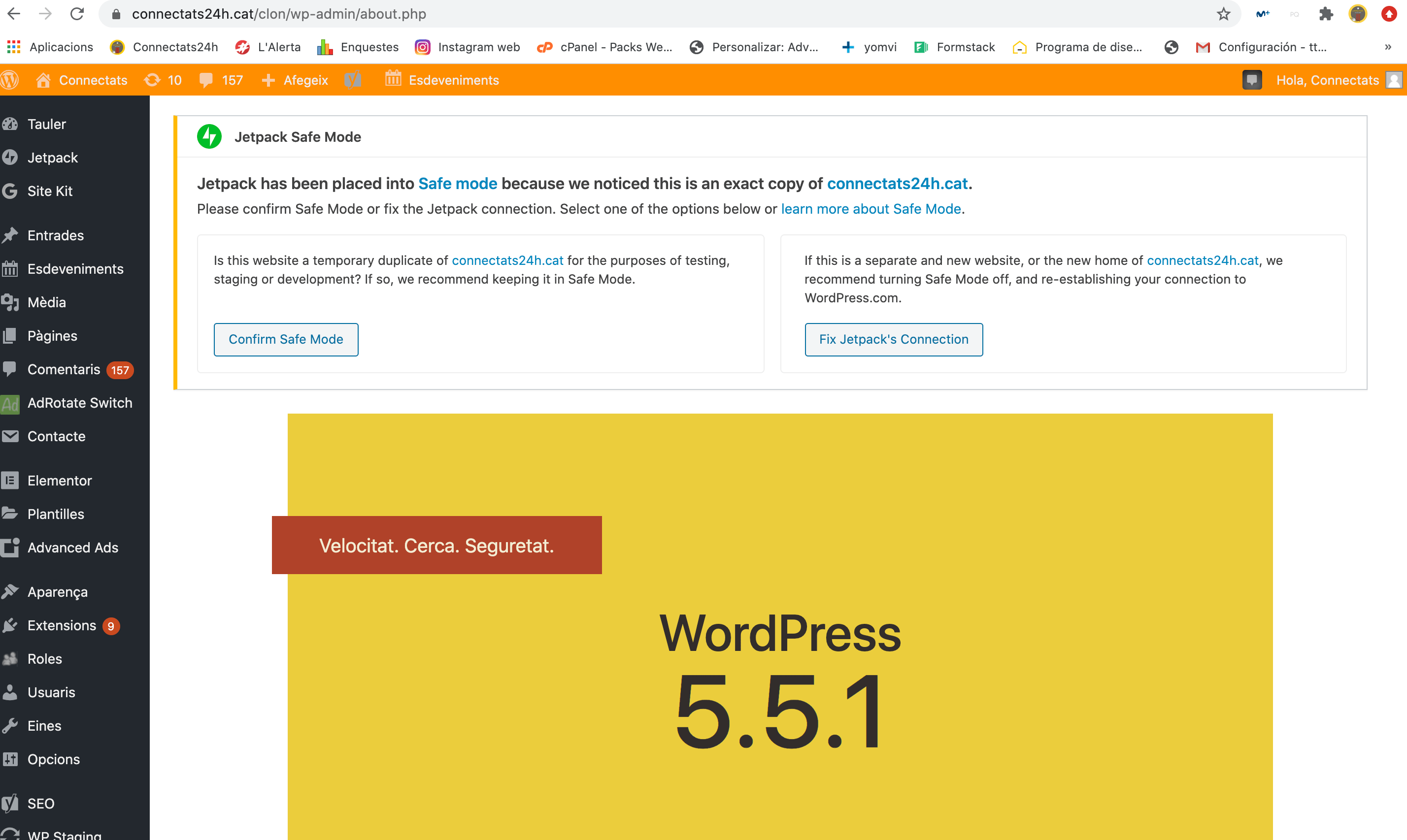Open connectats24h.cat link in temporary duplicate text

click(507, 260)
